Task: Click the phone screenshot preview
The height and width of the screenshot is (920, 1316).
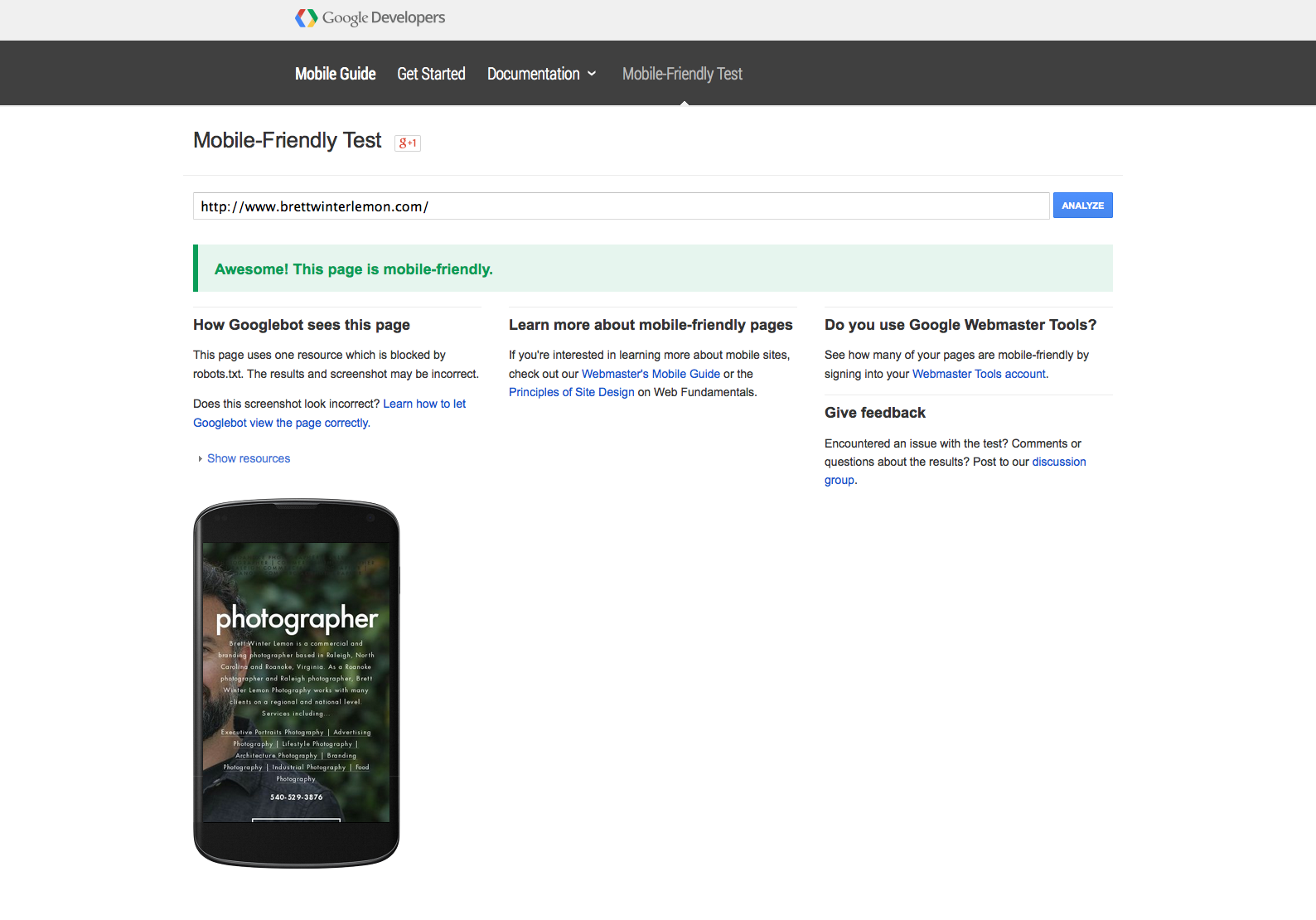Action: [297, 683]
